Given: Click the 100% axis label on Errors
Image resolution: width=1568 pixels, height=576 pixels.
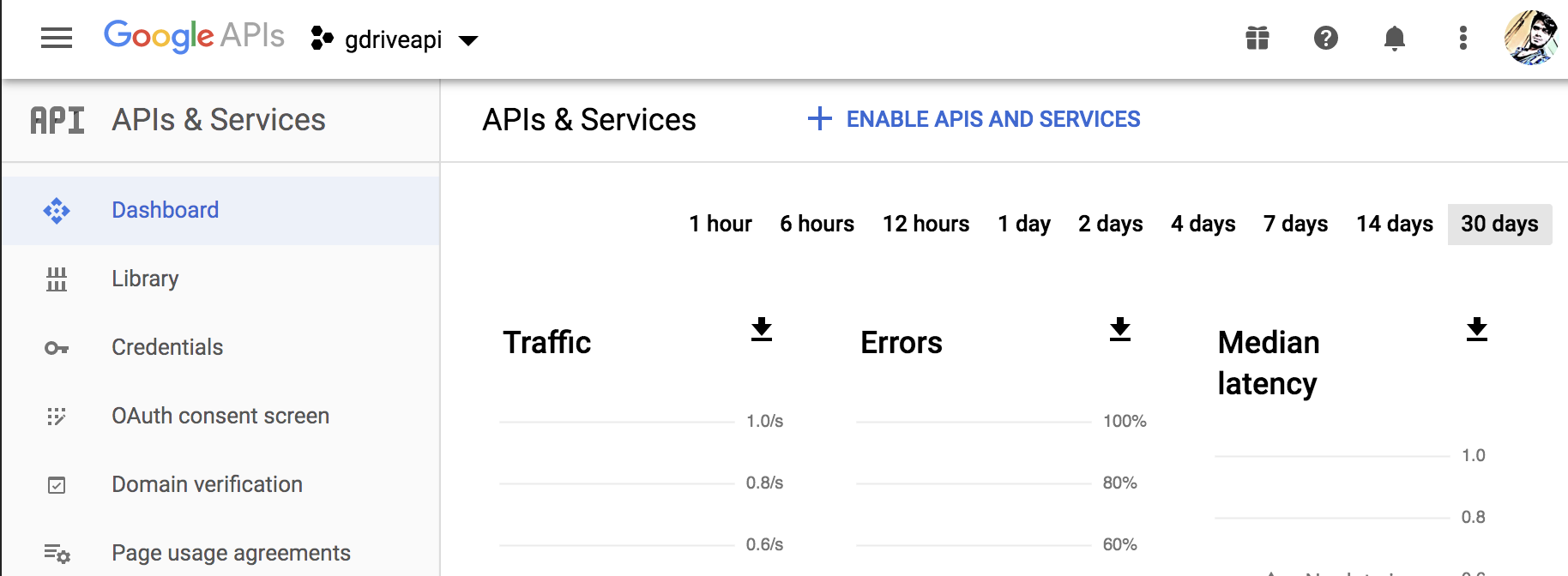Looking at the screenshot, I should (1125, 422).
